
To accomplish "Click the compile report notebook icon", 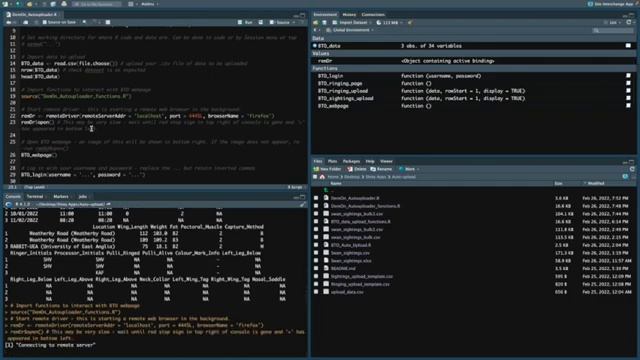I will [108, 22].
